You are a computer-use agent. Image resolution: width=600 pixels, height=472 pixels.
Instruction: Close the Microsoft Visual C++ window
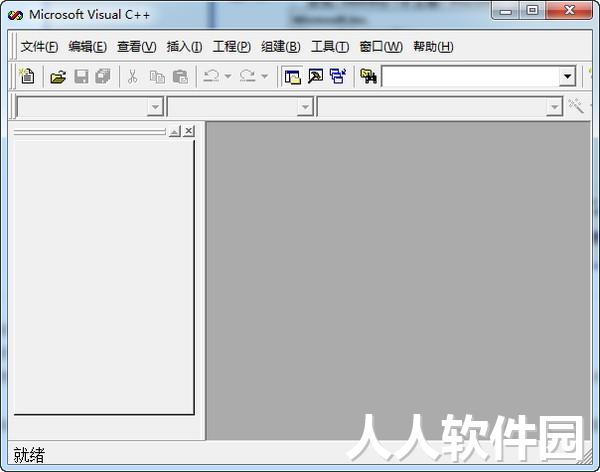(x=569, y=10)
